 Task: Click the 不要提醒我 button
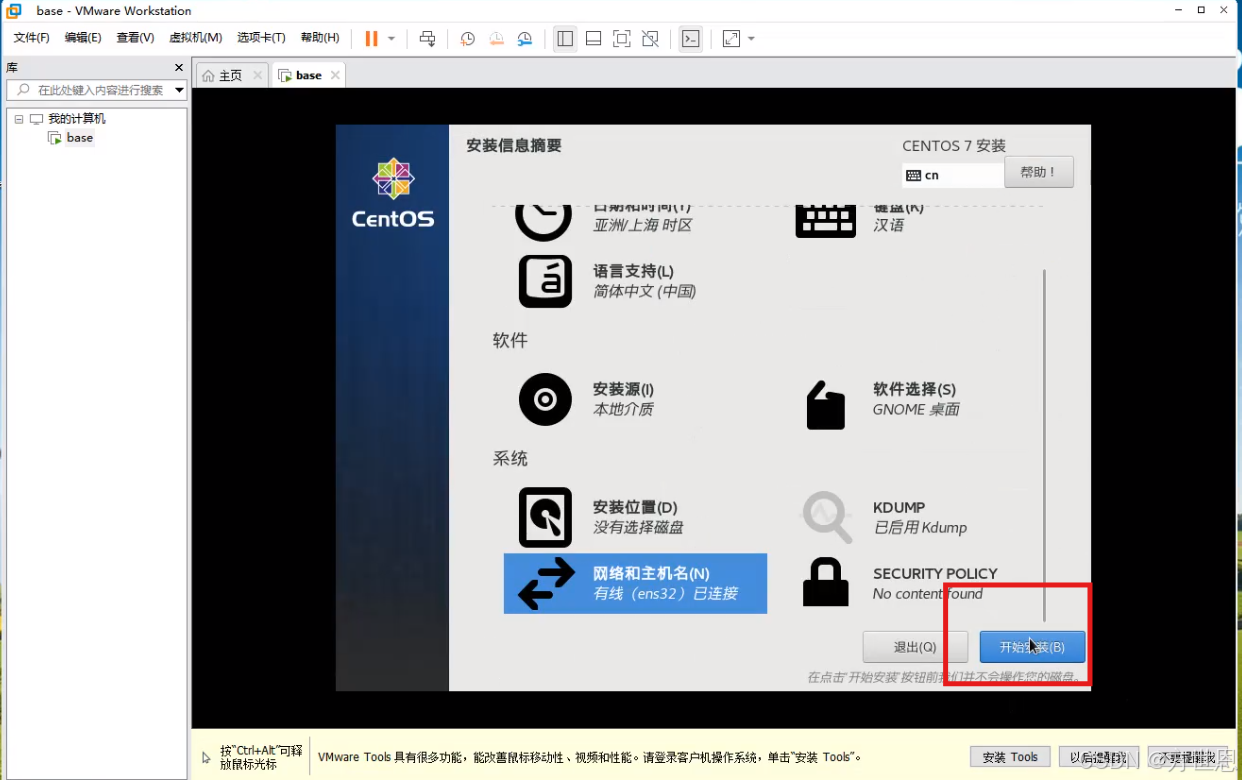(x=1187, y=757)
